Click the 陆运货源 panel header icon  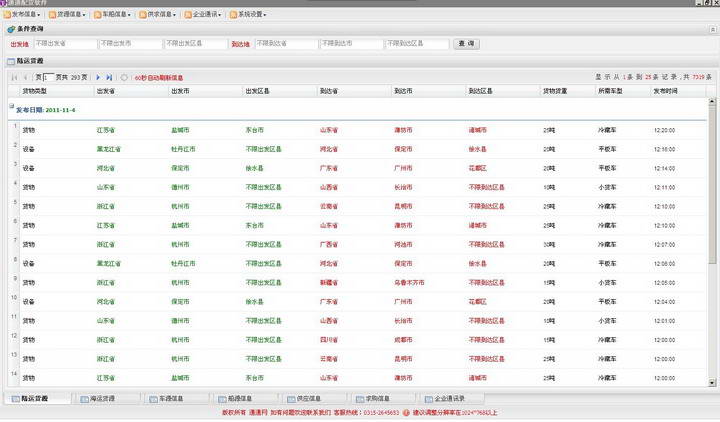(11, 62)
